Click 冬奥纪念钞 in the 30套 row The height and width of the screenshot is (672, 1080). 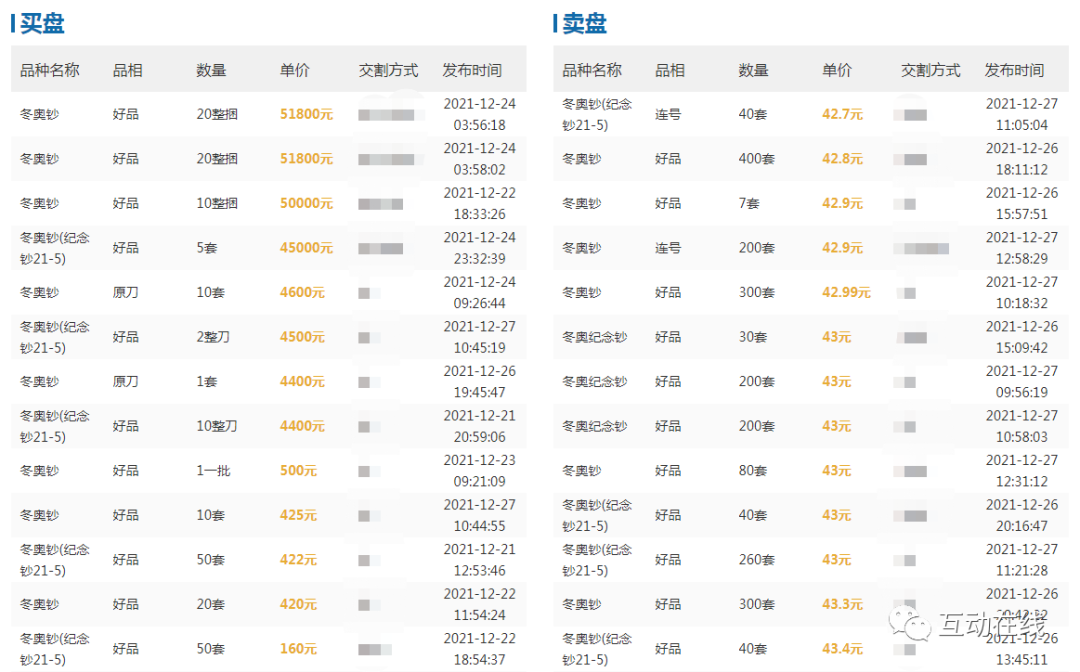(x=594, y=337)
